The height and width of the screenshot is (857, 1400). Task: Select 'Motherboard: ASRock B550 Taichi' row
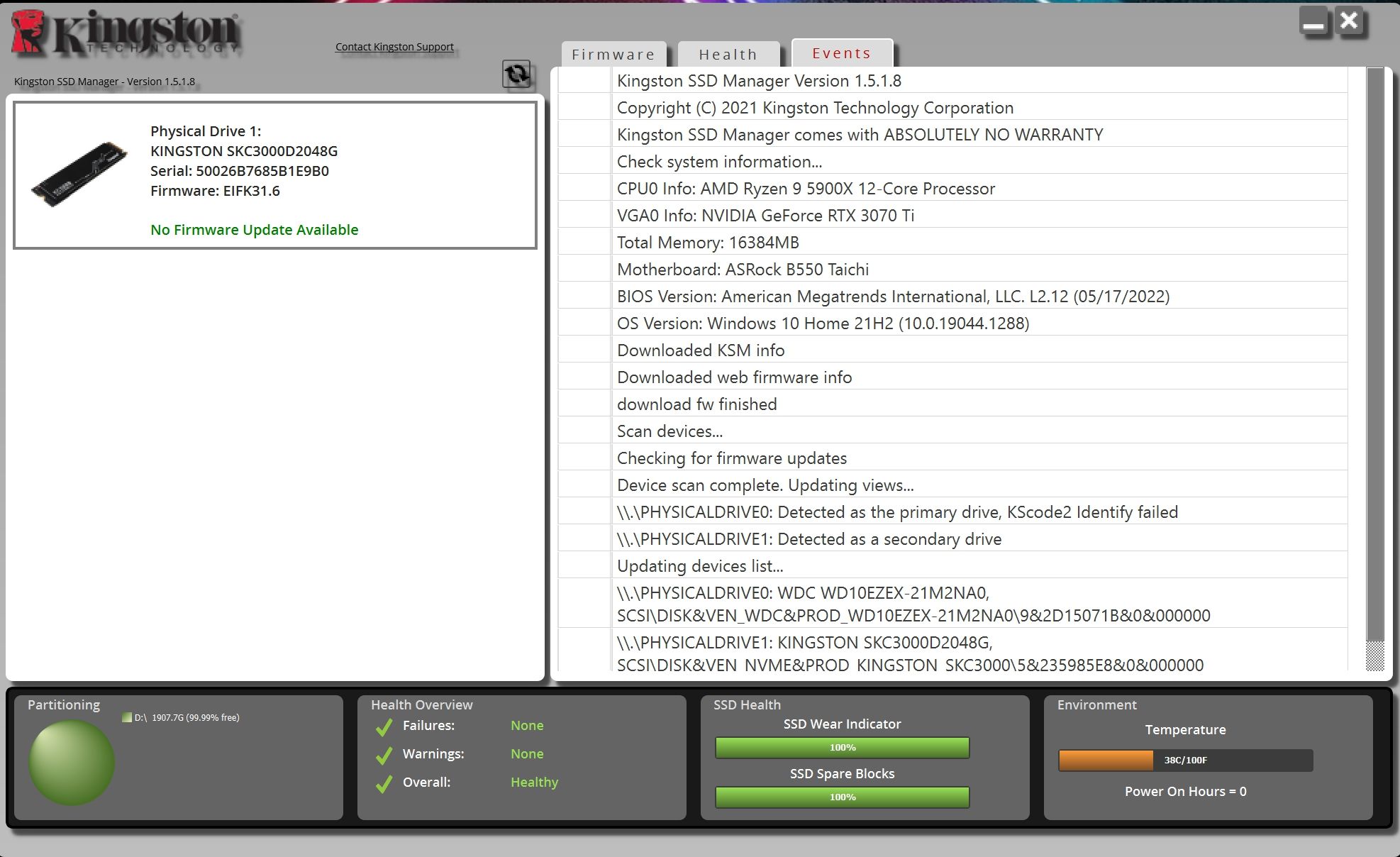[x=952, y=270]
